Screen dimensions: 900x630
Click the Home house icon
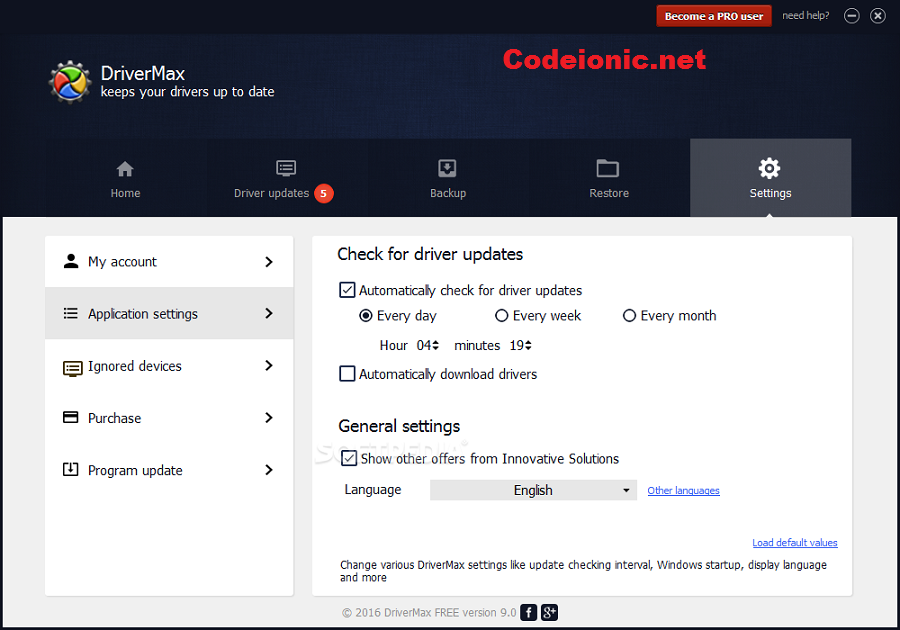125,169
